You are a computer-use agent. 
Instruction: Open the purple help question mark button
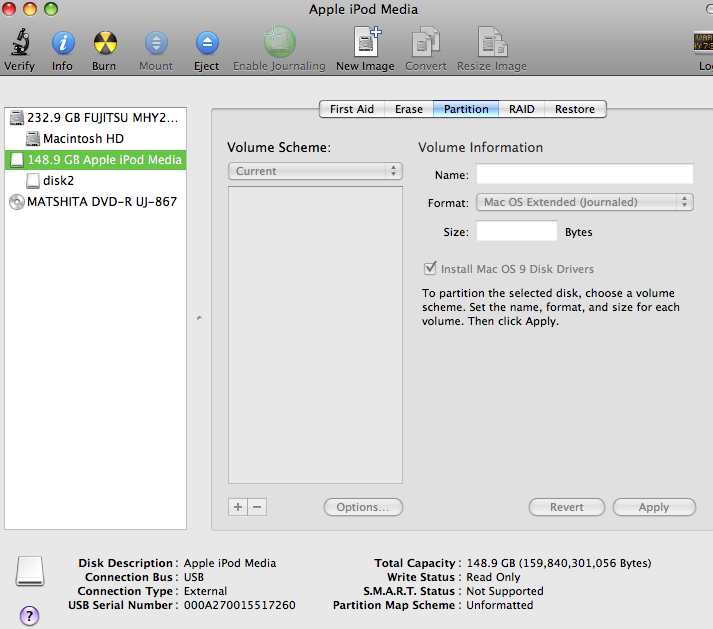(30, 616)
